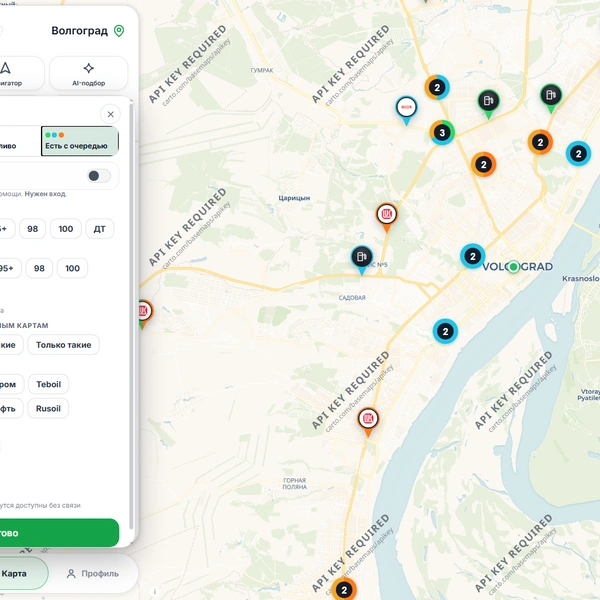Close the filter panel with the X button

click(x=111, y=114)
